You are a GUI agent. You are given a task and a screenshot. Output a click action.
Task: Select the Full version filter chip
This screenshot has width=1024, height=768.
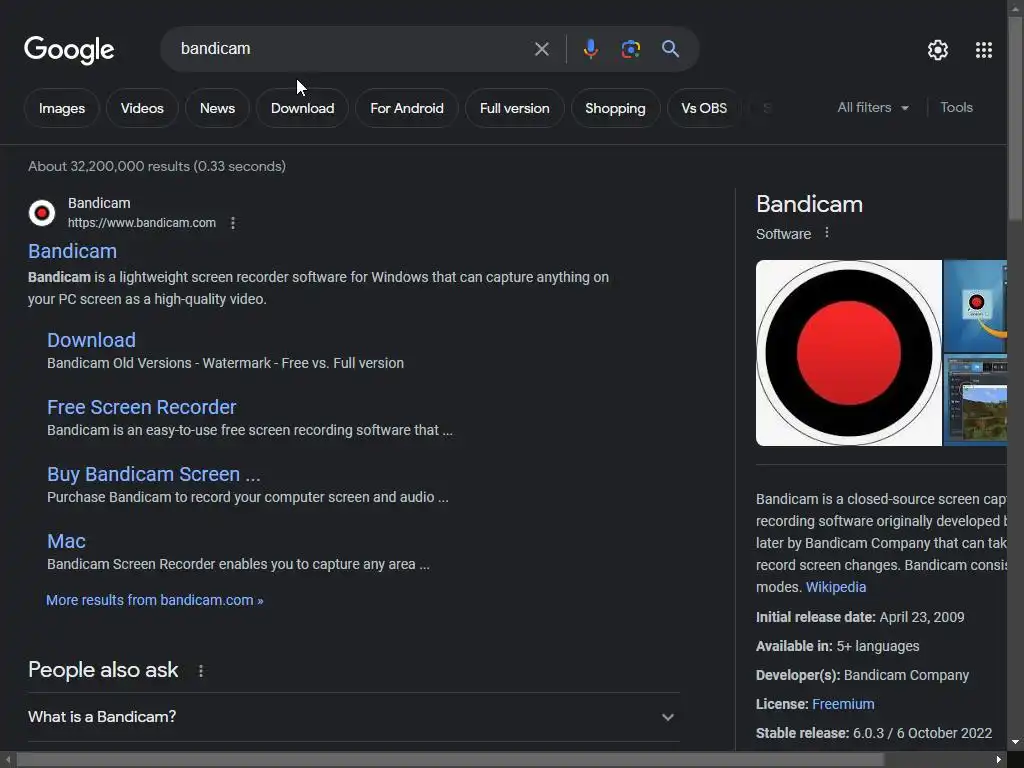(515, 108)
